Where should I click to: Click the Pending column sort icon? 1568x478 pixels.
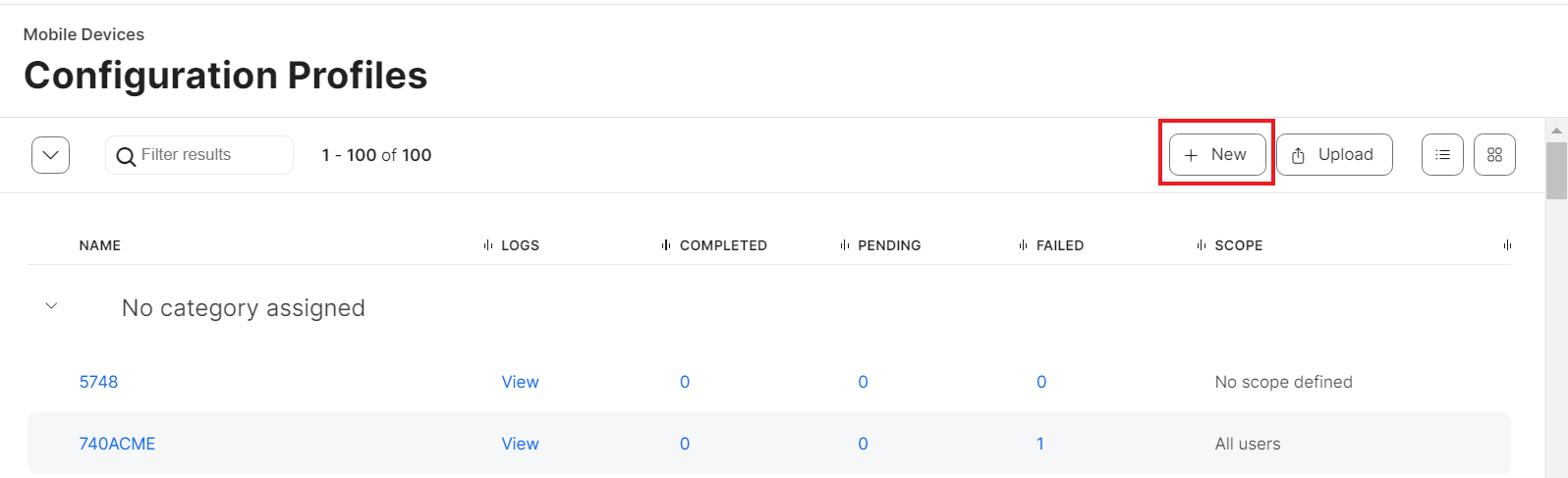845,245
